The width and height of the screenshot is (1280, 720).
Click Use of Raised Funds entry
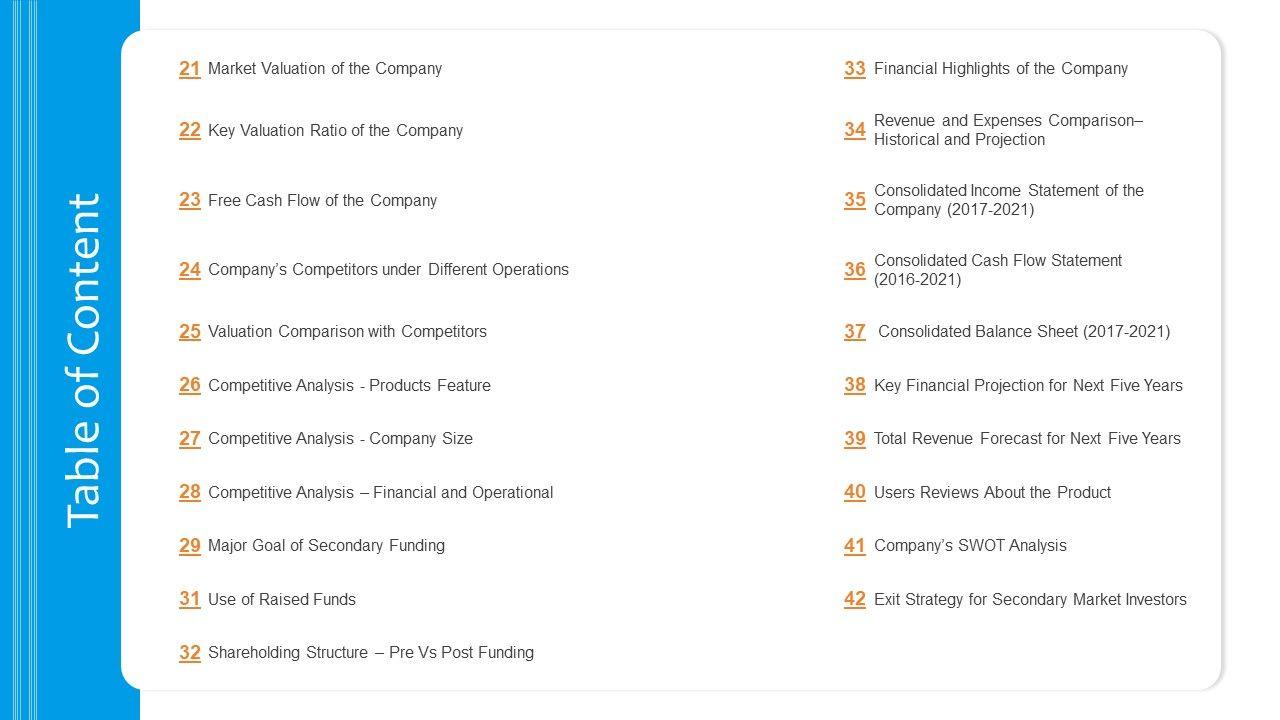point(281,599)
